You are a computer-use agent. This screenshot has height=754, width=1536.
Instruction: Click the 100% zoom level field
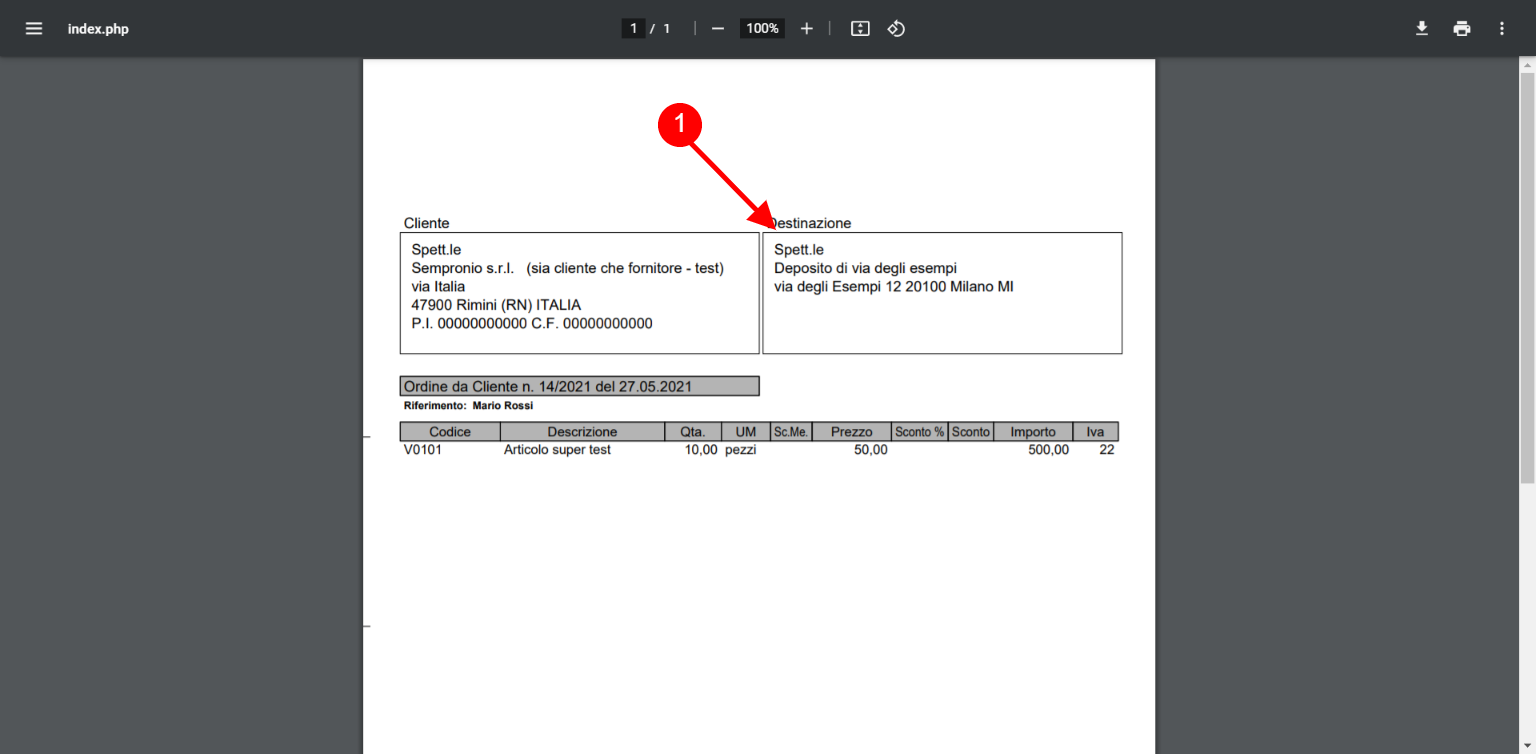point(762,28)
